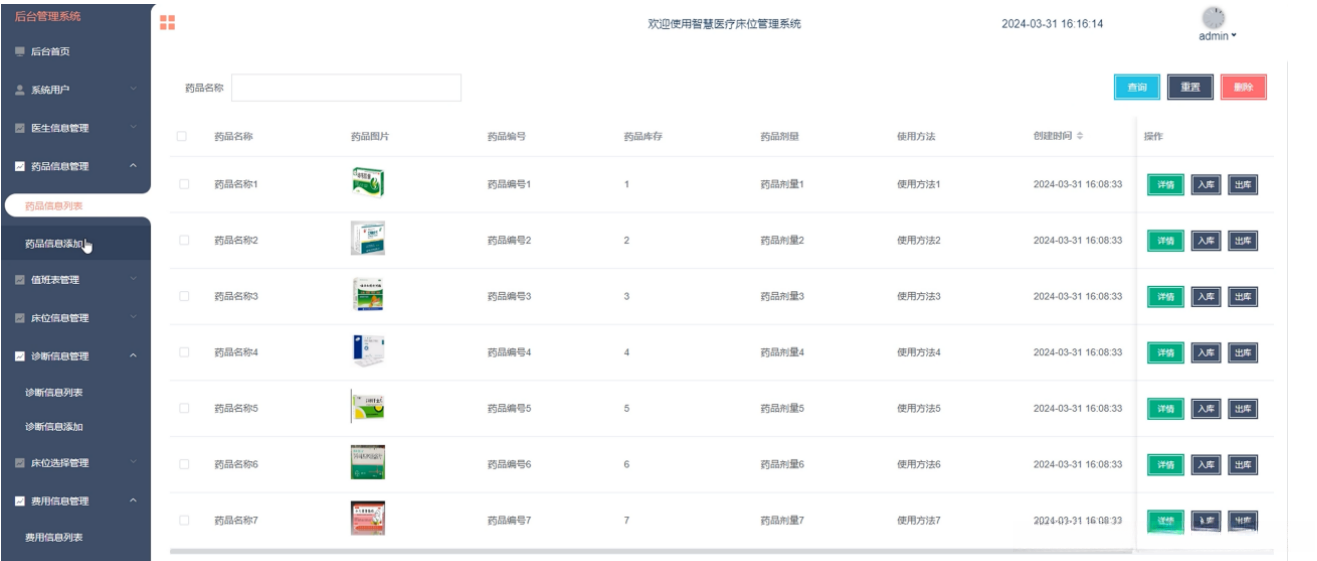Expand the 床位选择管理 menu chevron

click(x=133, y=463)
